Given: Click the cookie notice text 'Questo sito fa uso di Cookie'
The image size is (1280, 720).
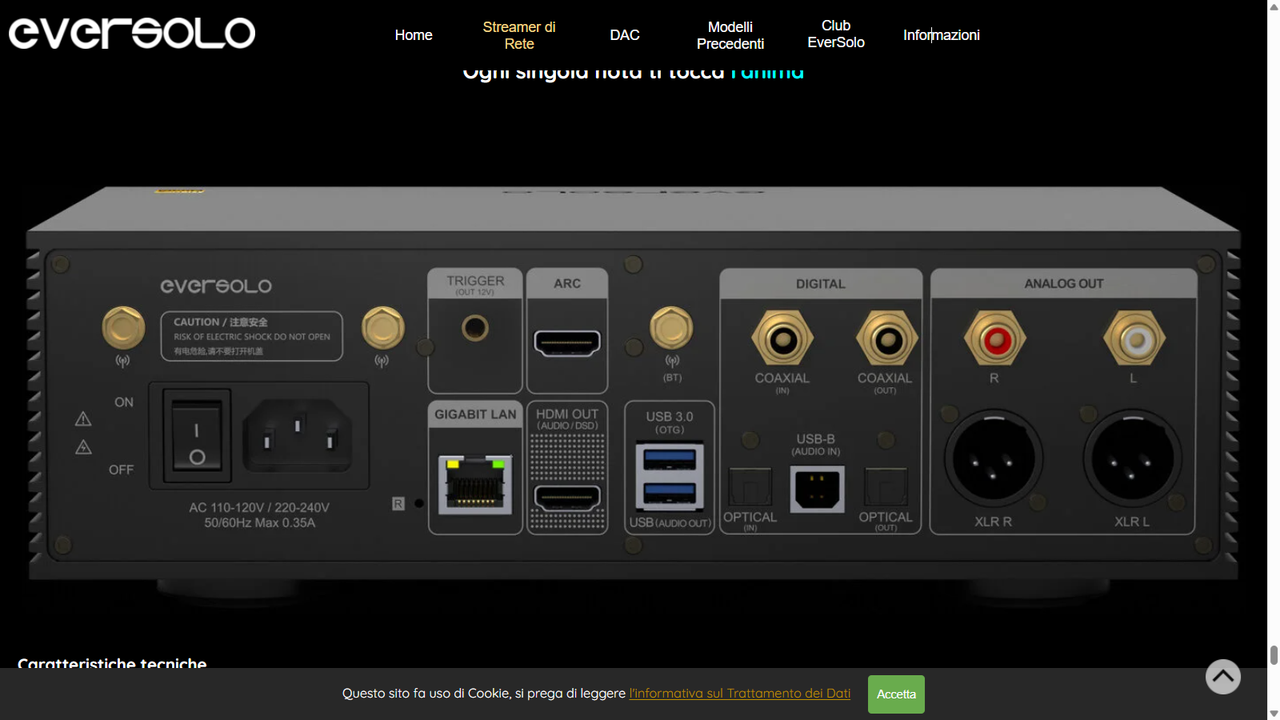Looking at the screenshot, I should 426,693.
